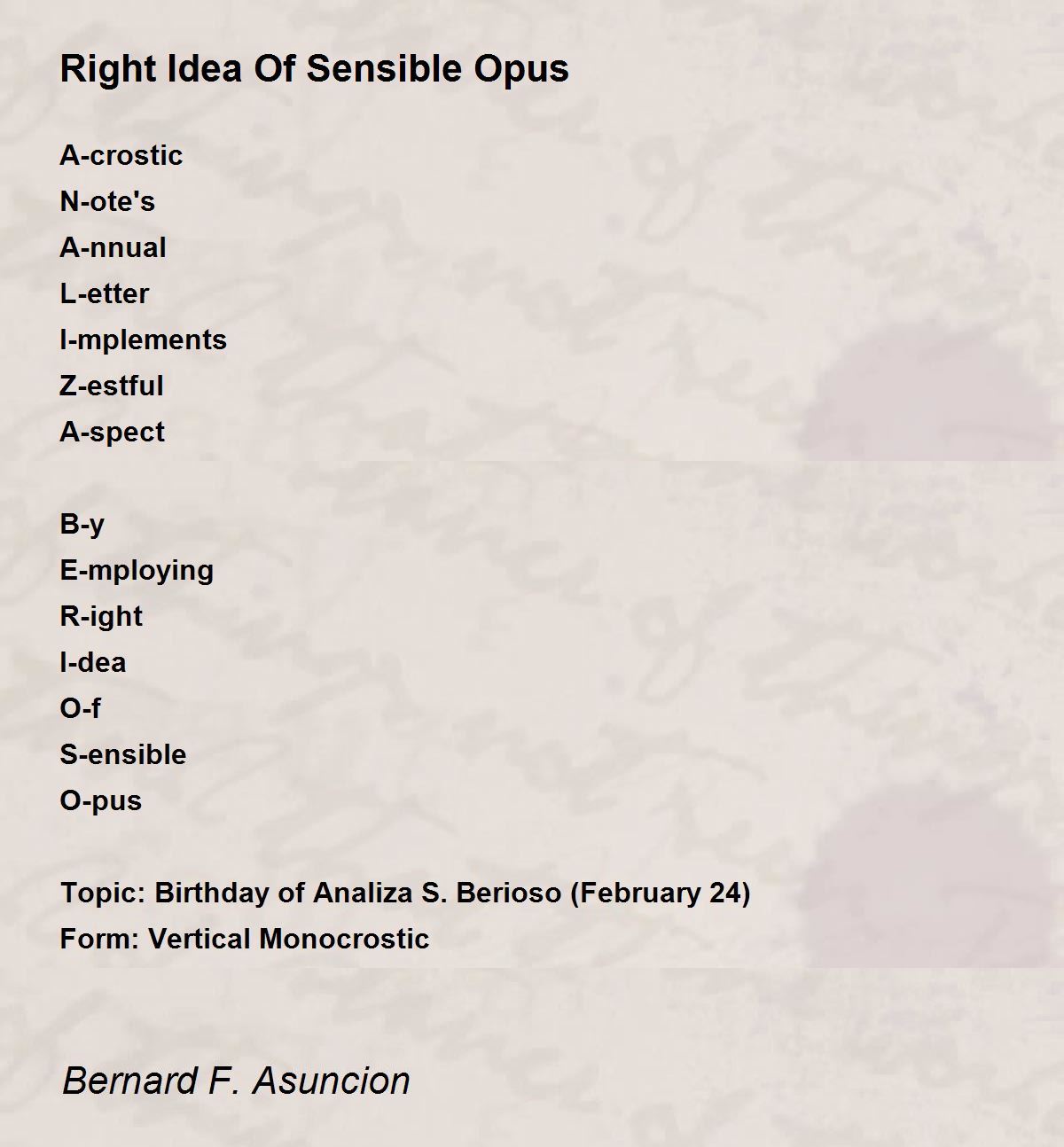Viewport: 1064px width, 1147px height.
Task: Click the line I-mplements
Action: 144,339
